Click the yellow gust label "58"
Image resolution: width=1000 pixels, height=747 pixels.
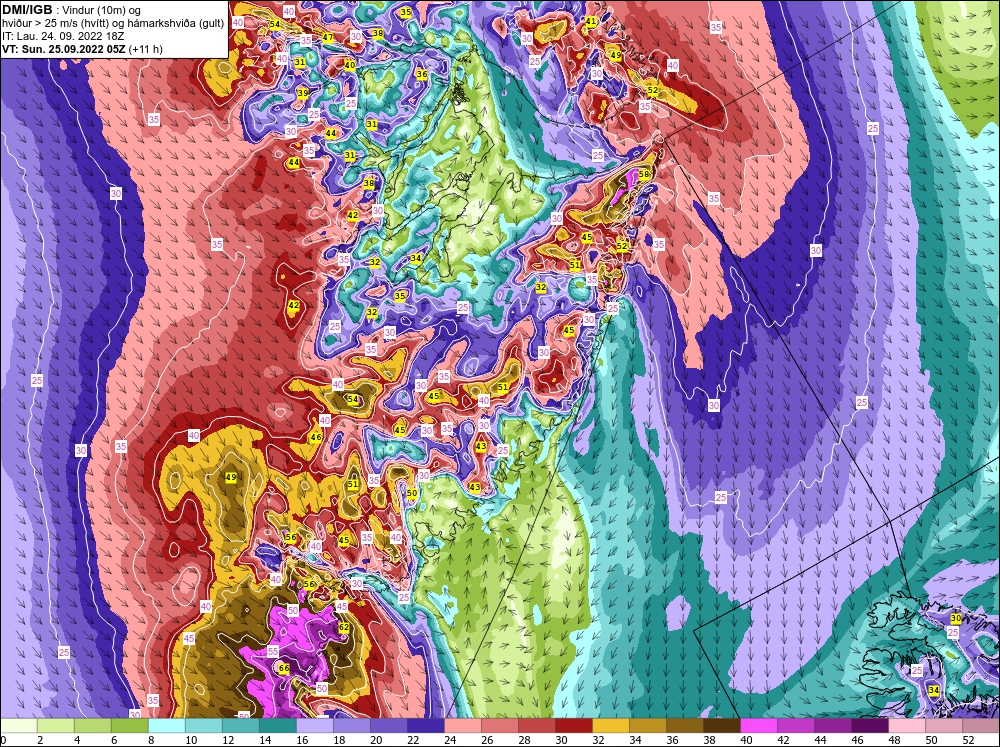(x=643, y=174)
